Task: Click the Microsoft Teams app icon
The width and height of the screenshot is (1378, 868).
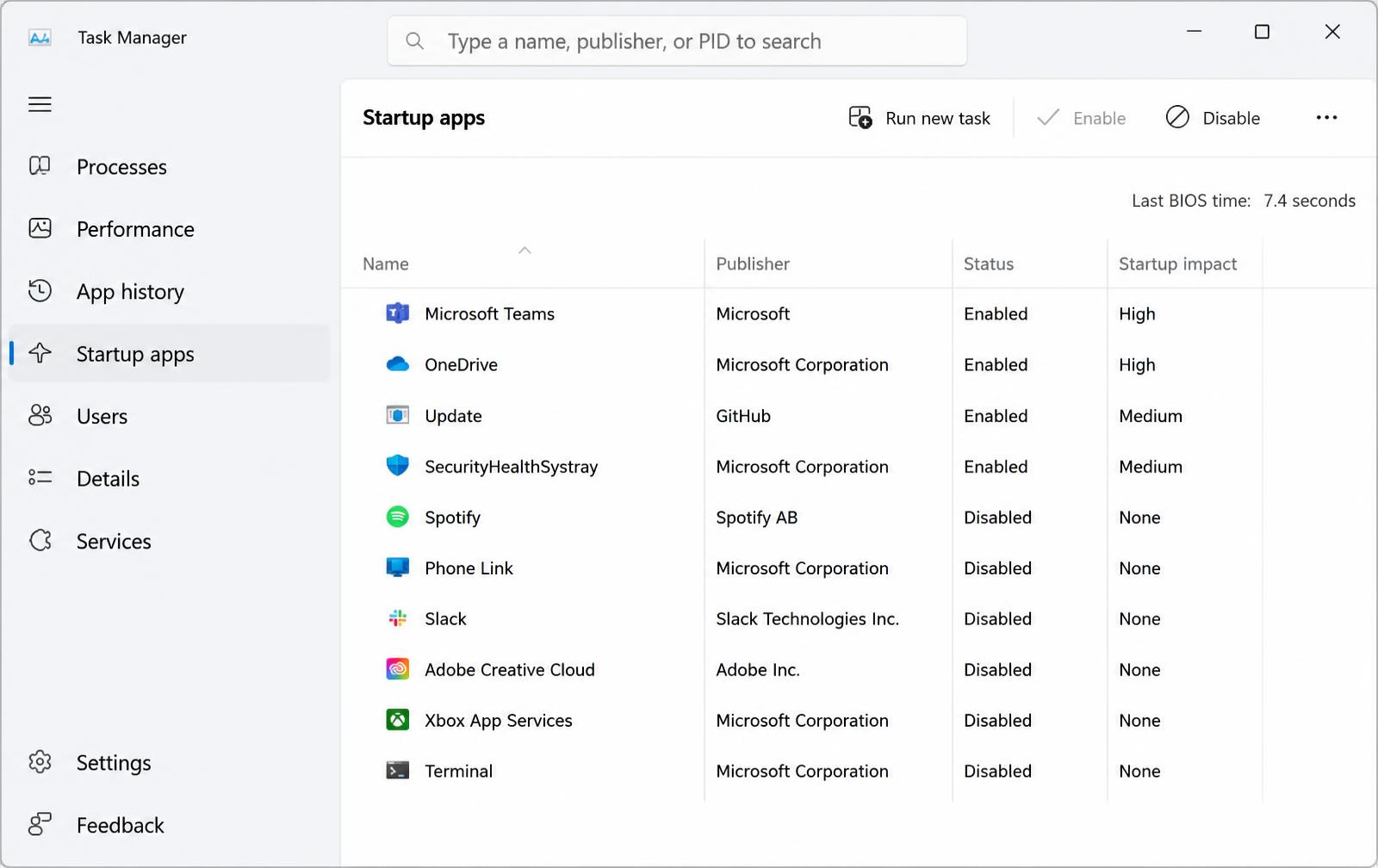Action: 397,313
